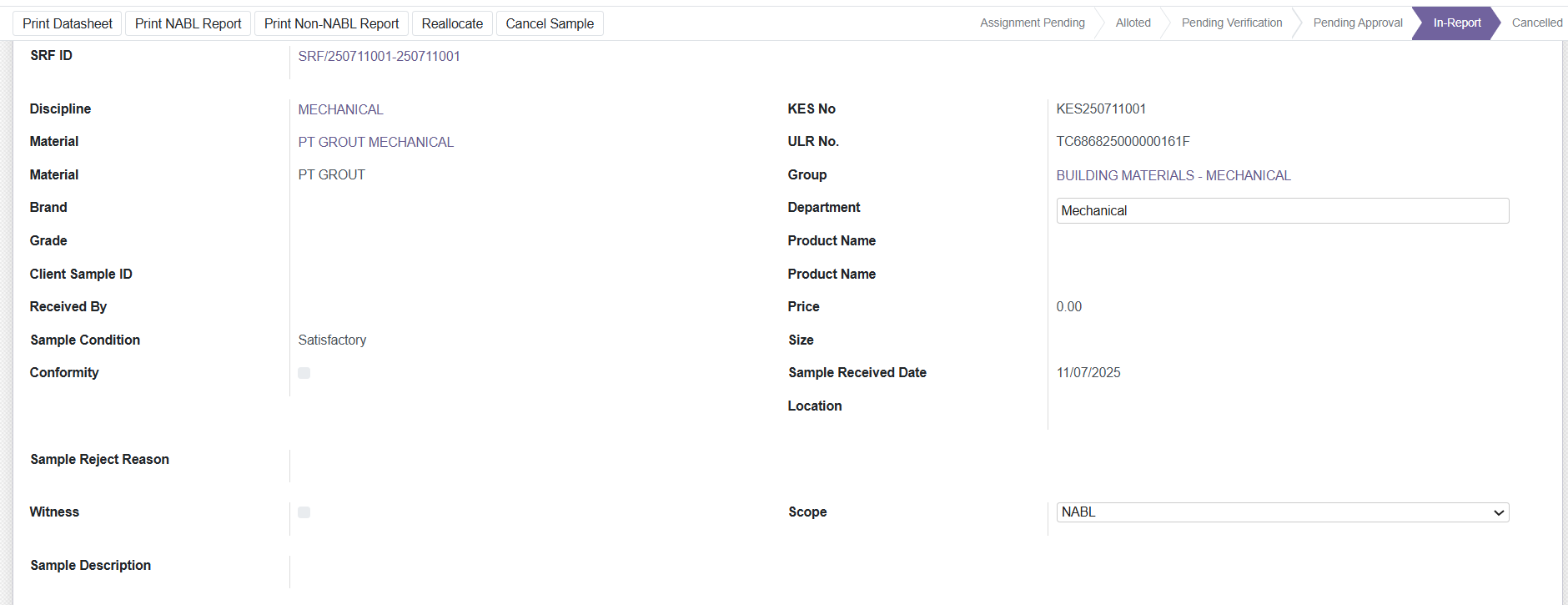
Task: Select the Assignment Pending status stage
Action: tap(1033, 23)
